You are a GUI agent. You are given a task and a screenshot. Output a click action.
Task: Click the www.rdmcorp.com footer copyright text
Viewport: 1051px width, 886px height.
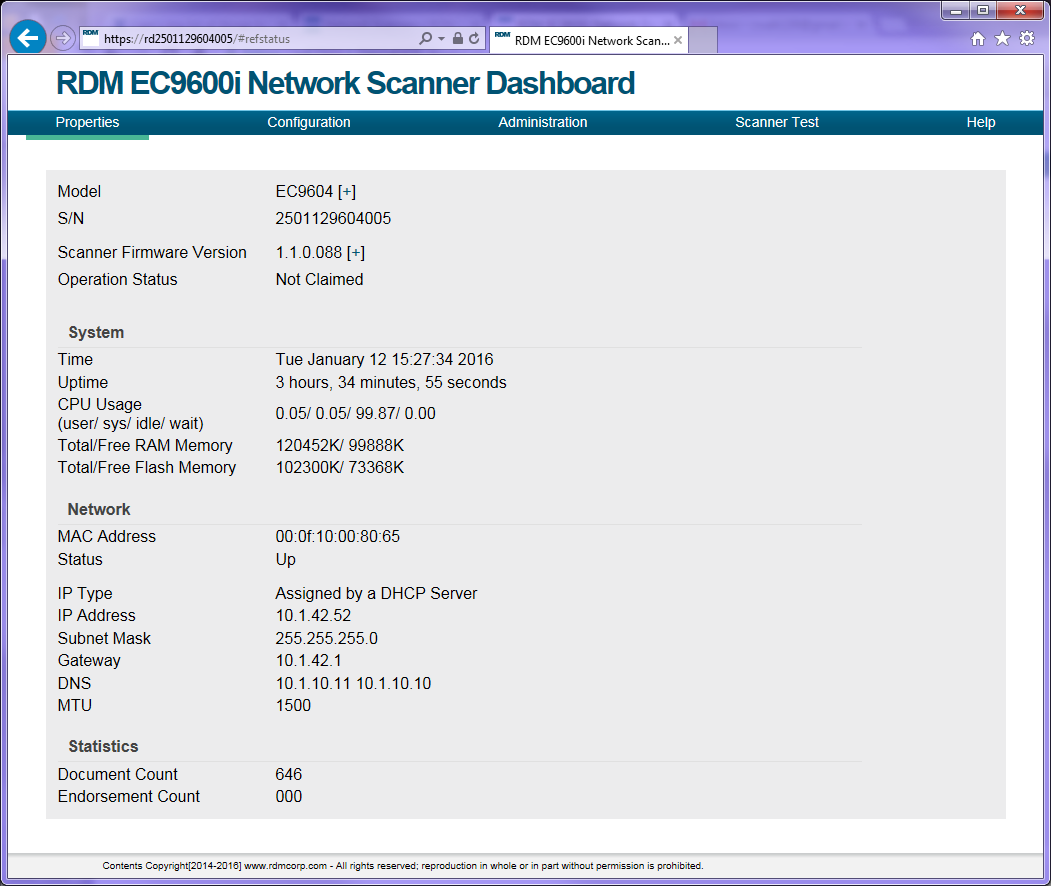tap(403, 866)
